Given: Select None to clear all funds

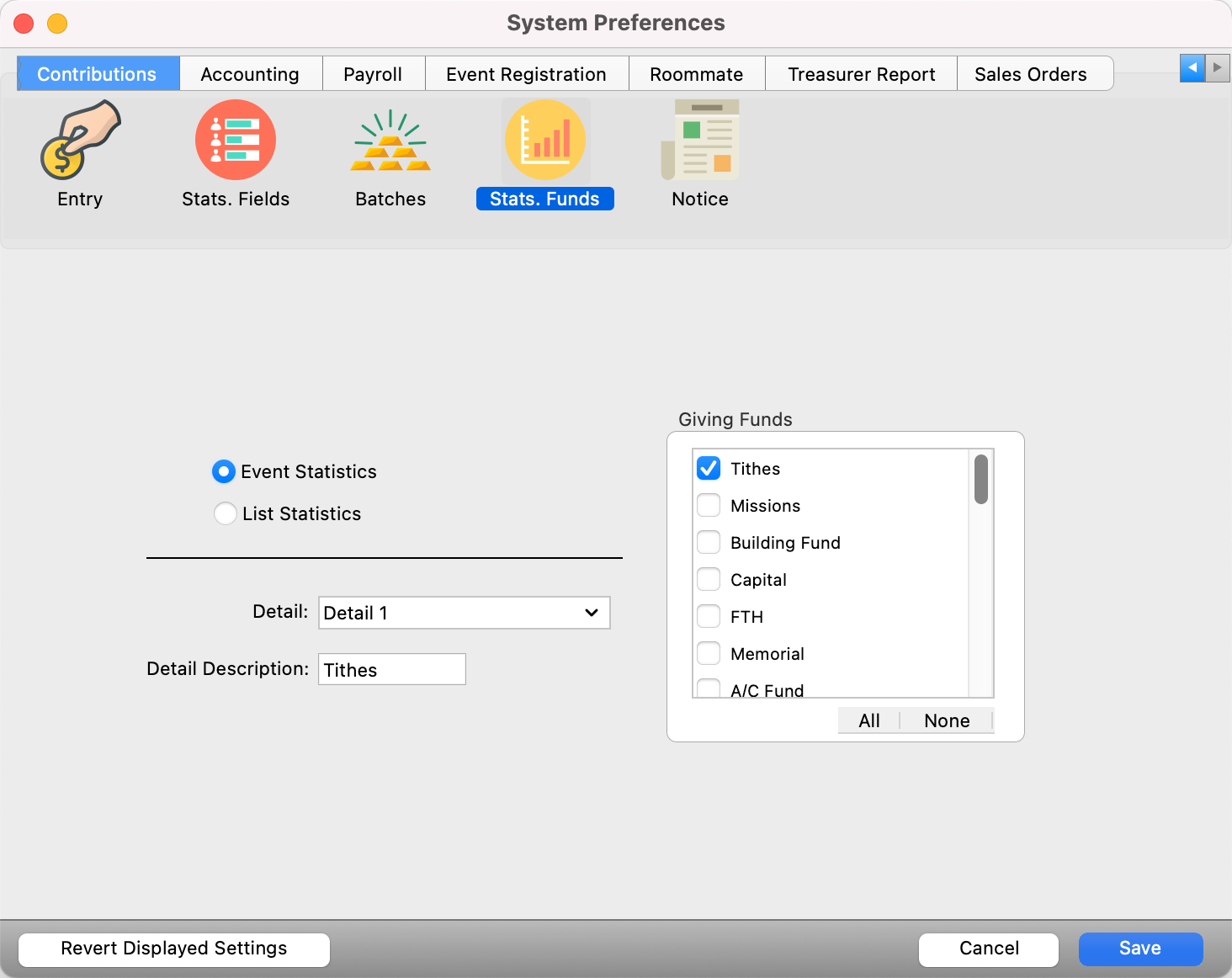Looking at the screenshot, I should coord(947,720).
